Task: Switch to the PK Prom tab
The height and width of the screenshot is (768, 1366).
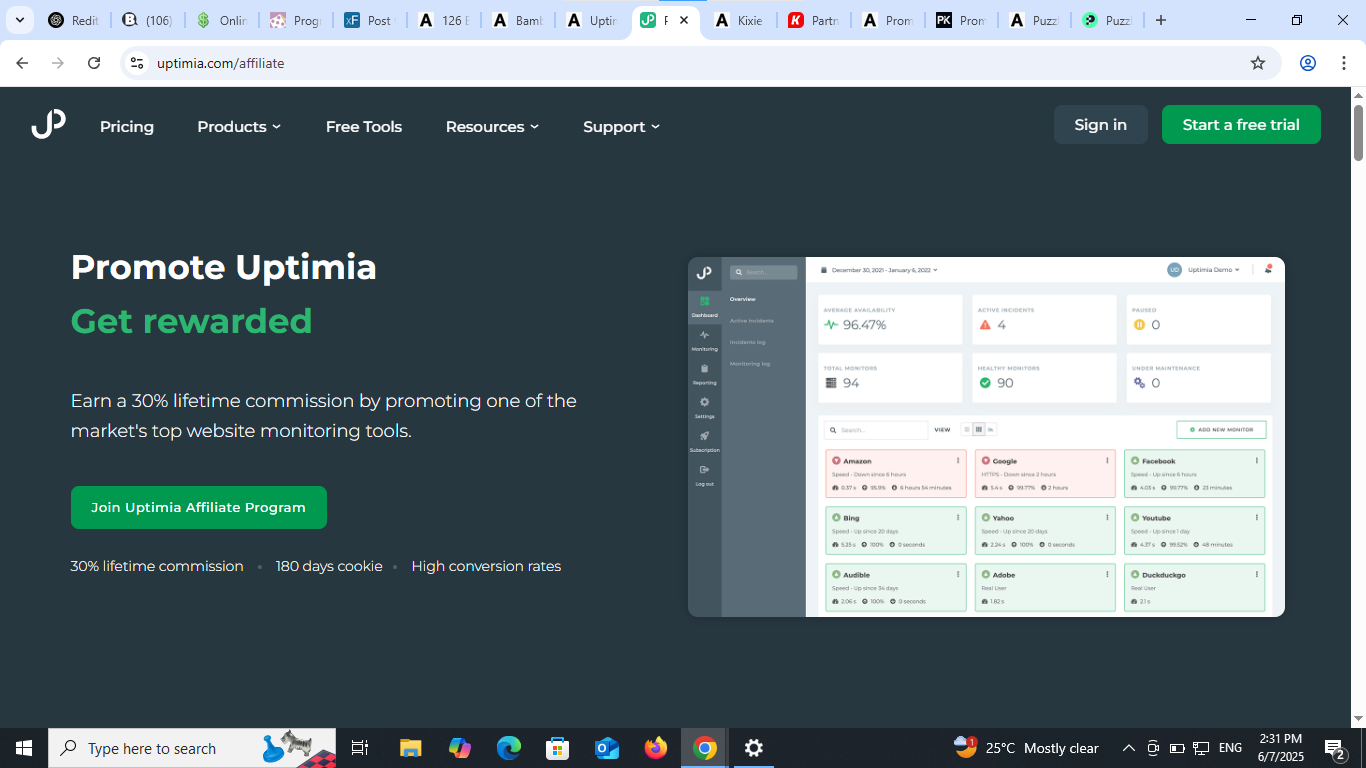Action: 962,20
